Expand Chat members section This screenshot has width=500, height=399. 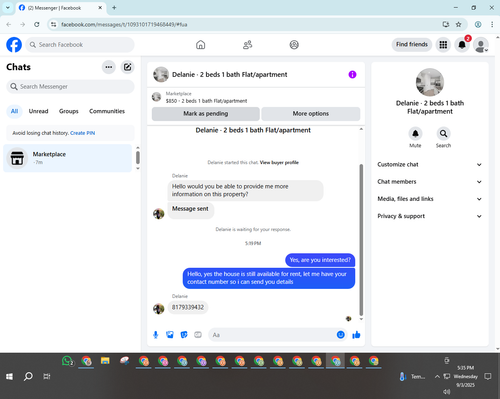pos(430,182)
